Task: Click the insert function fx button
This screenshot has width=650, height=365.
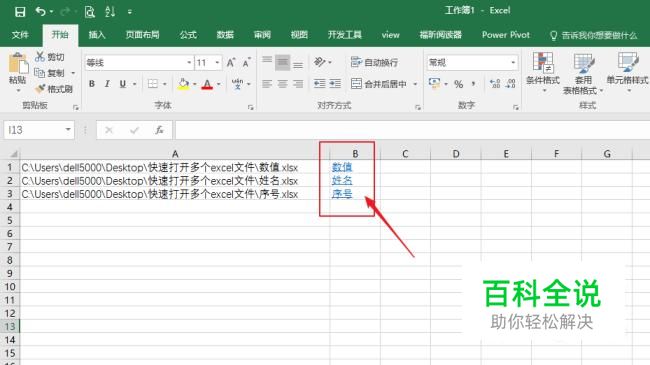Action: 160,130
